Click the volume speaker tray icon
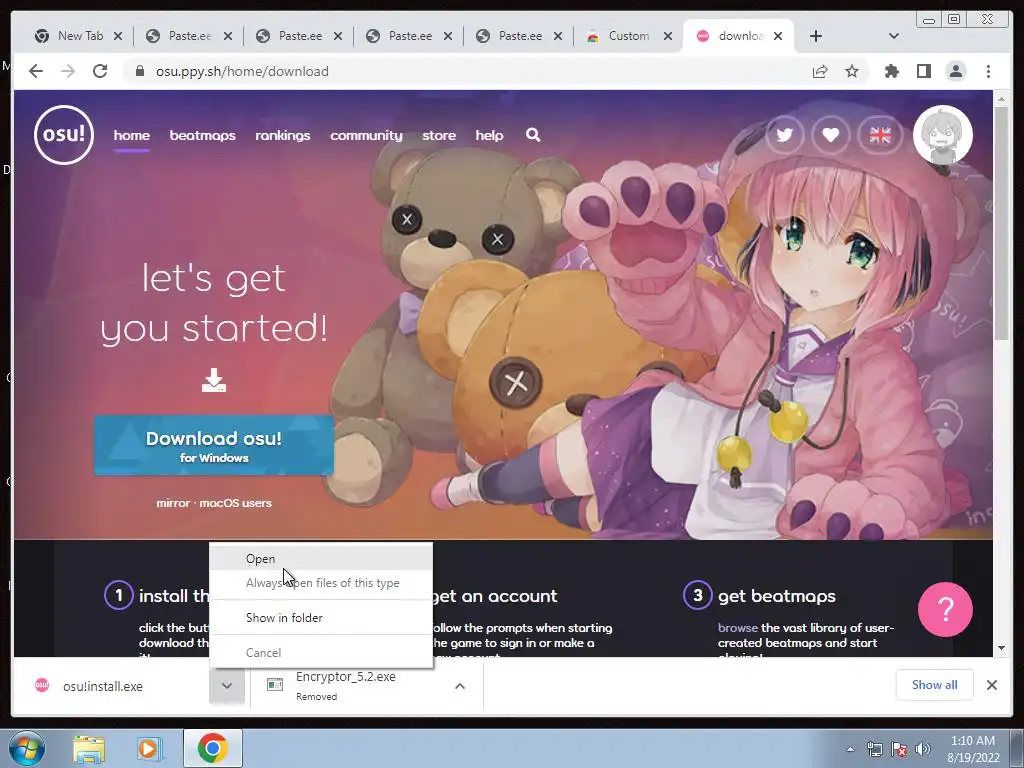Viewport: 1024px width, 768px height. [x=922, y=749]
